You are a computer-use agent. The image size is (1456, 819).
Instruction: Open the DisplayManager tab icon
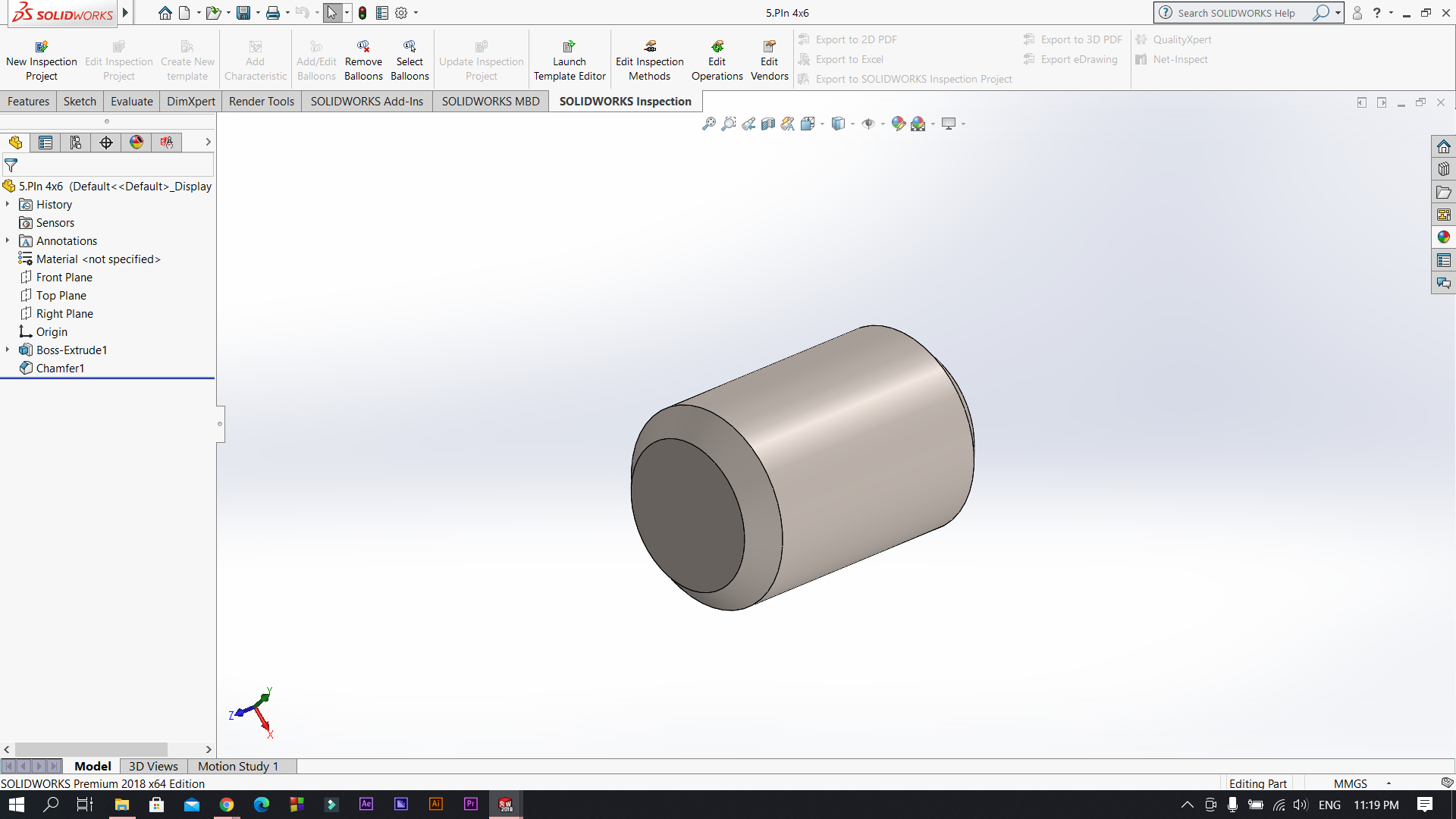click(136, 143)
